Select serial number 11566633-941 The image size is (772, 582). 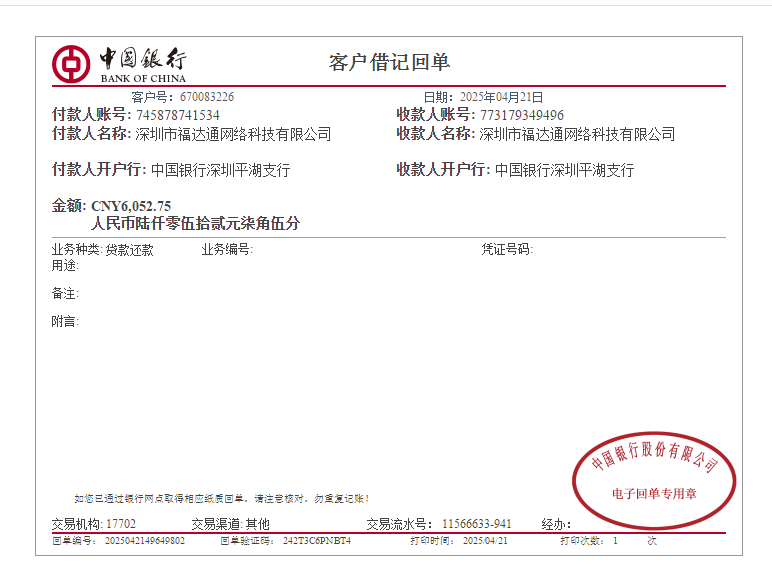point(477,524)
